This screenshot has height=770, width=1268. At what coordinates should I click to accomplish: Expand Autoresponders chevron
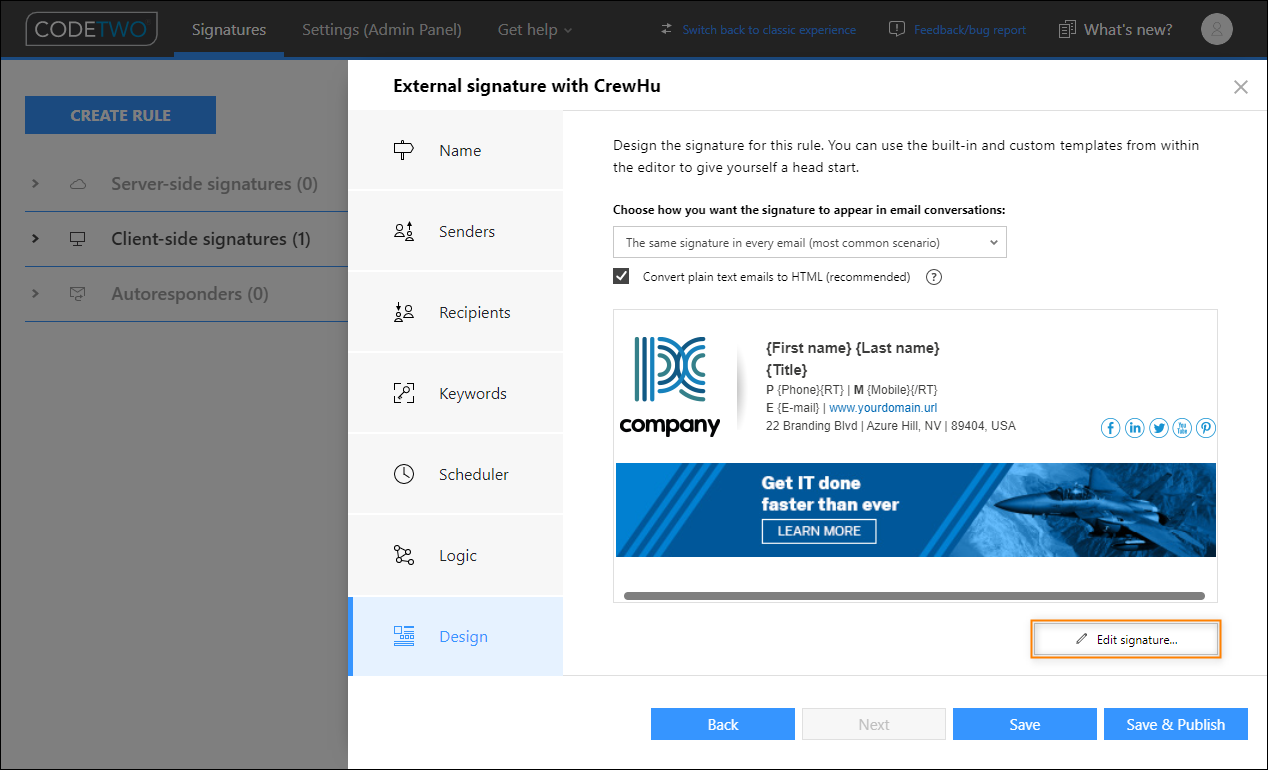point(36,294)
